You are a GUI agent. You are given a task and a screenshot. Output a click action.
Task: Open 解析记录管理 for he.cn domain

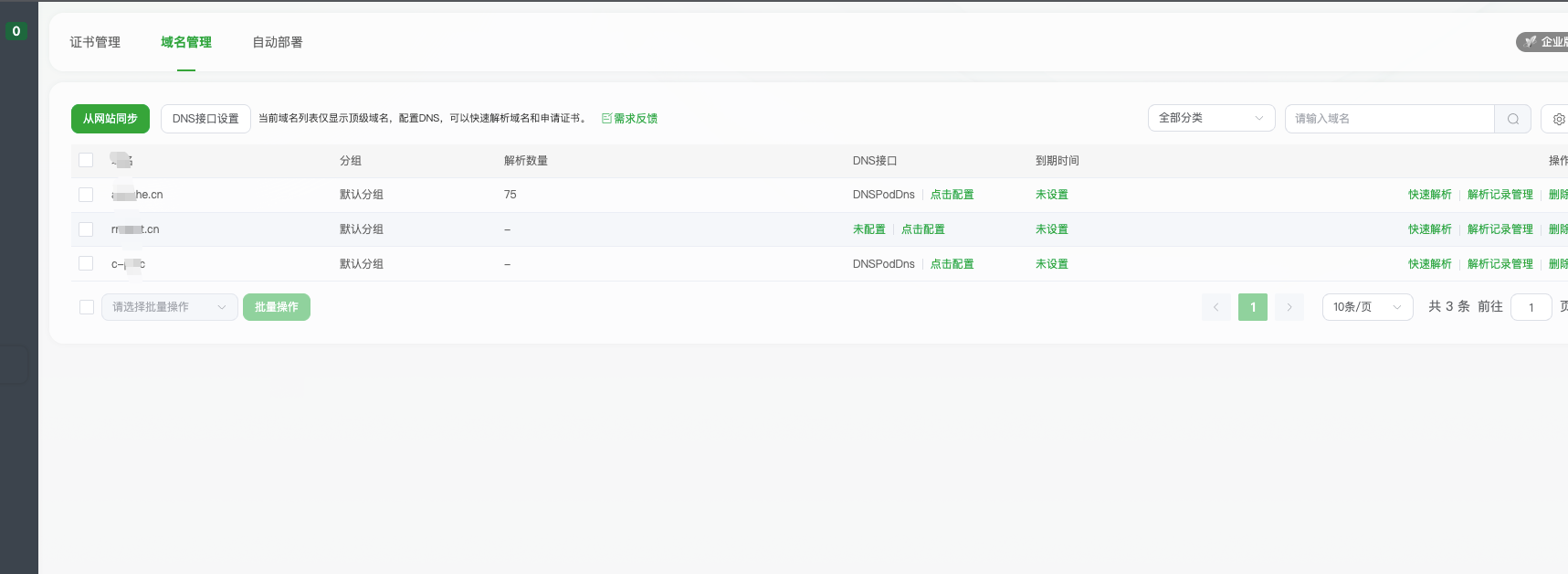point(1500,195)
